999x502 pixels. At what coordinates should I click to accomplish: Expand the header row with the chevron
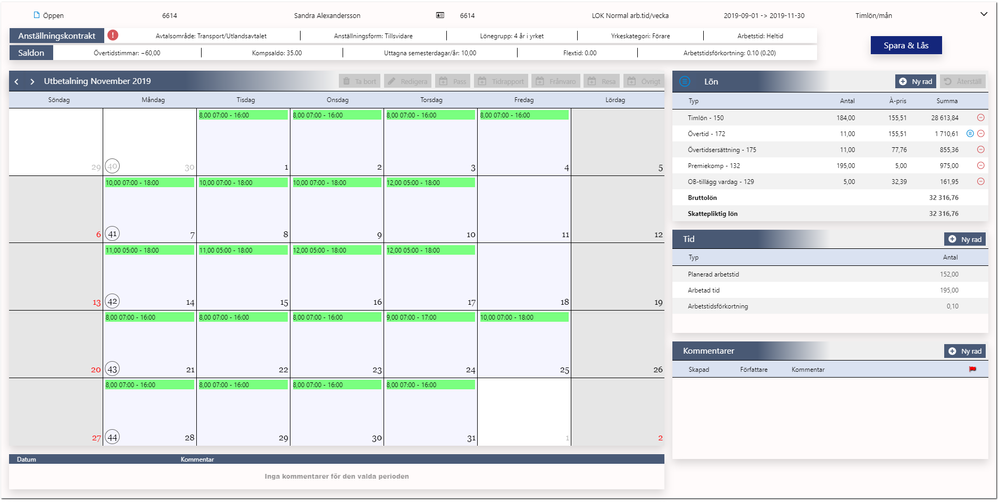[983, 15]
